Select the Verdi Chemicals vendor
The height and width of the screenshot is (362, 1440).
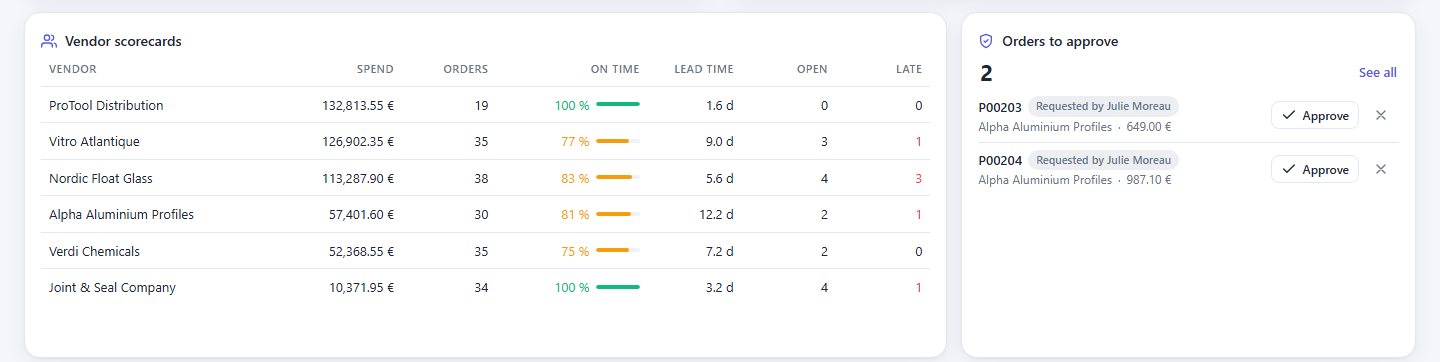click(x=94, y=251)
